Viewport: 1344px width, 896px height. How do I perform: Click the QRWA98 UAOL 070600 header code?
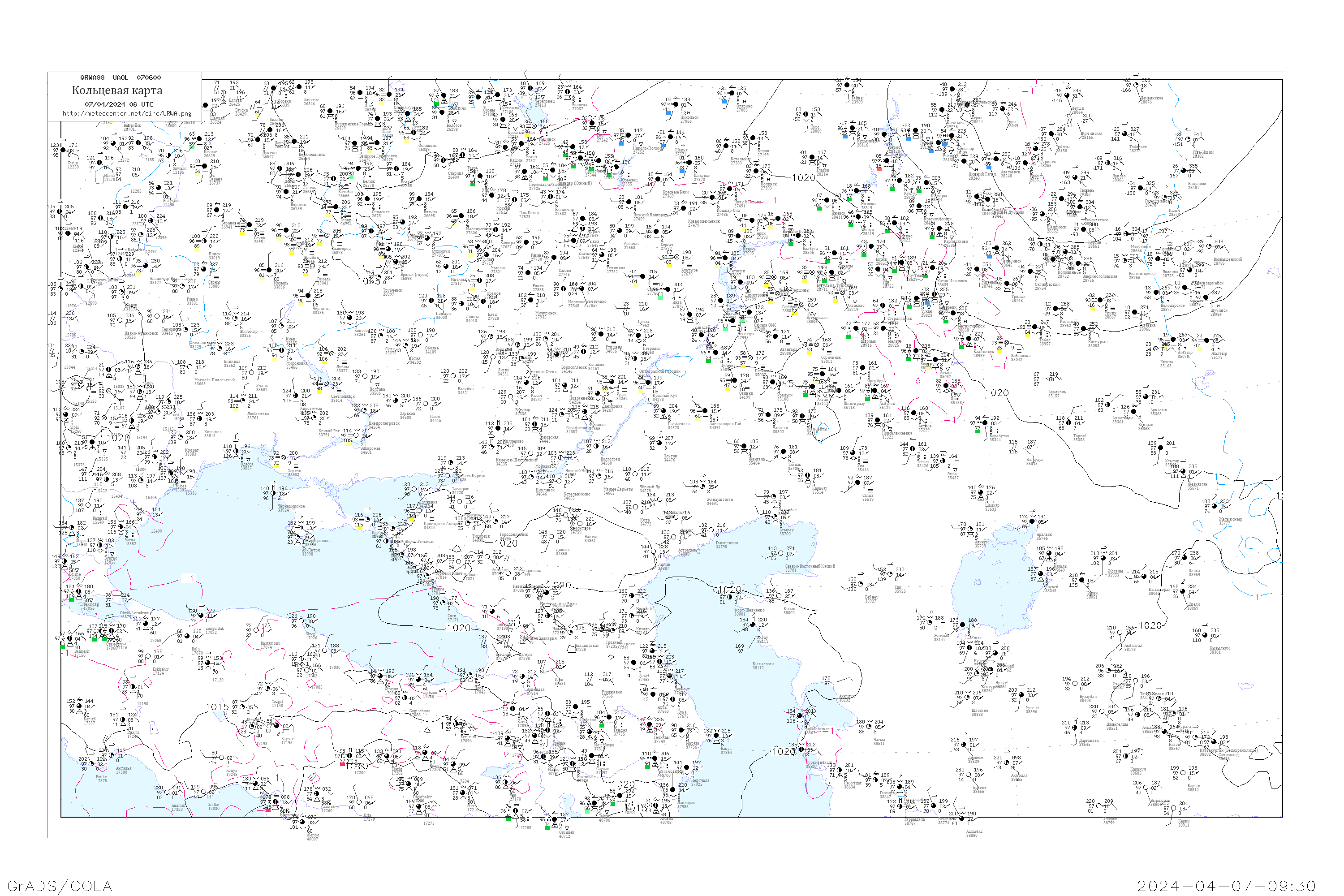click(x=121, y=77)
